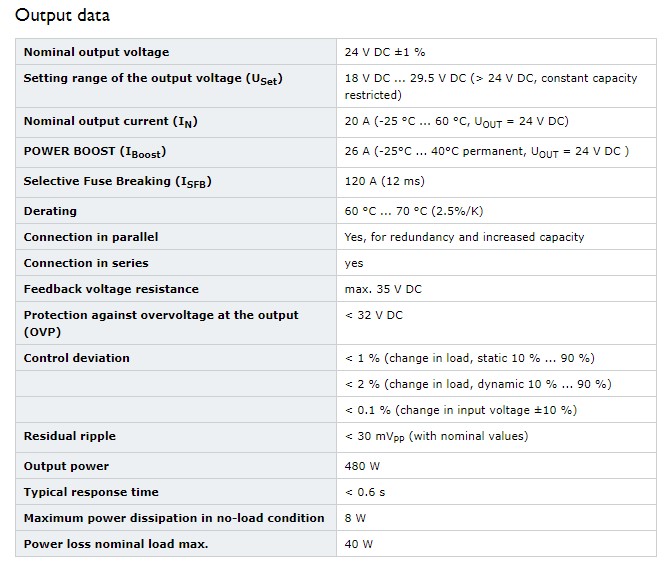The height and width of the screenshot is (574, 672).
Task: Click the Connection in series yes value
Action: coord(354,263)
